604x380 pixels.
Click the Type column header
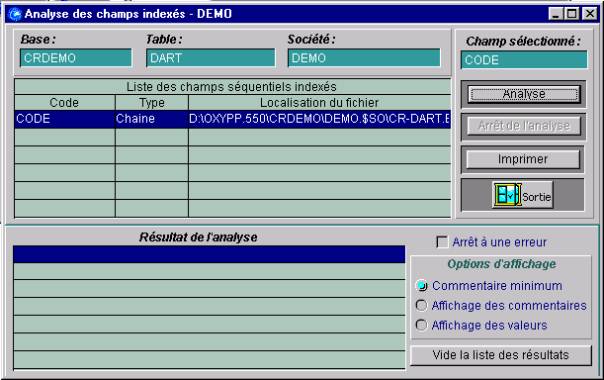tap(152, 103)
